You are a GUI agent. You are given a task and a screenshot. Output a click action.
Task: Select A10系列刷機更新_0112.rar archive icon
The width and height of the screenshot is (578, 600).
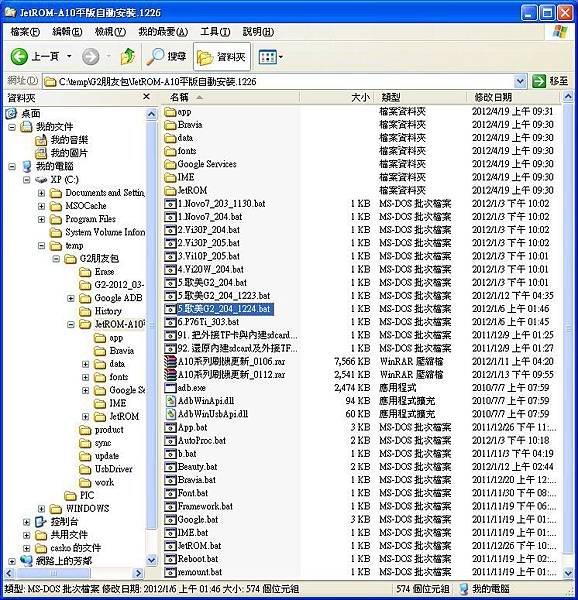pos(170,375)
